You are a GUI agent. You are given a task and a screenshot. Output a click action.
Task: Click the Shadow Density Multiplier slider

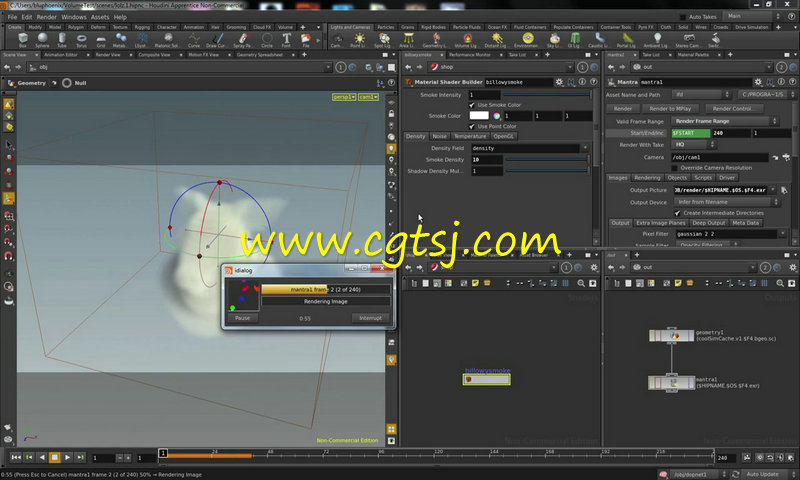[x=546, y=171]
